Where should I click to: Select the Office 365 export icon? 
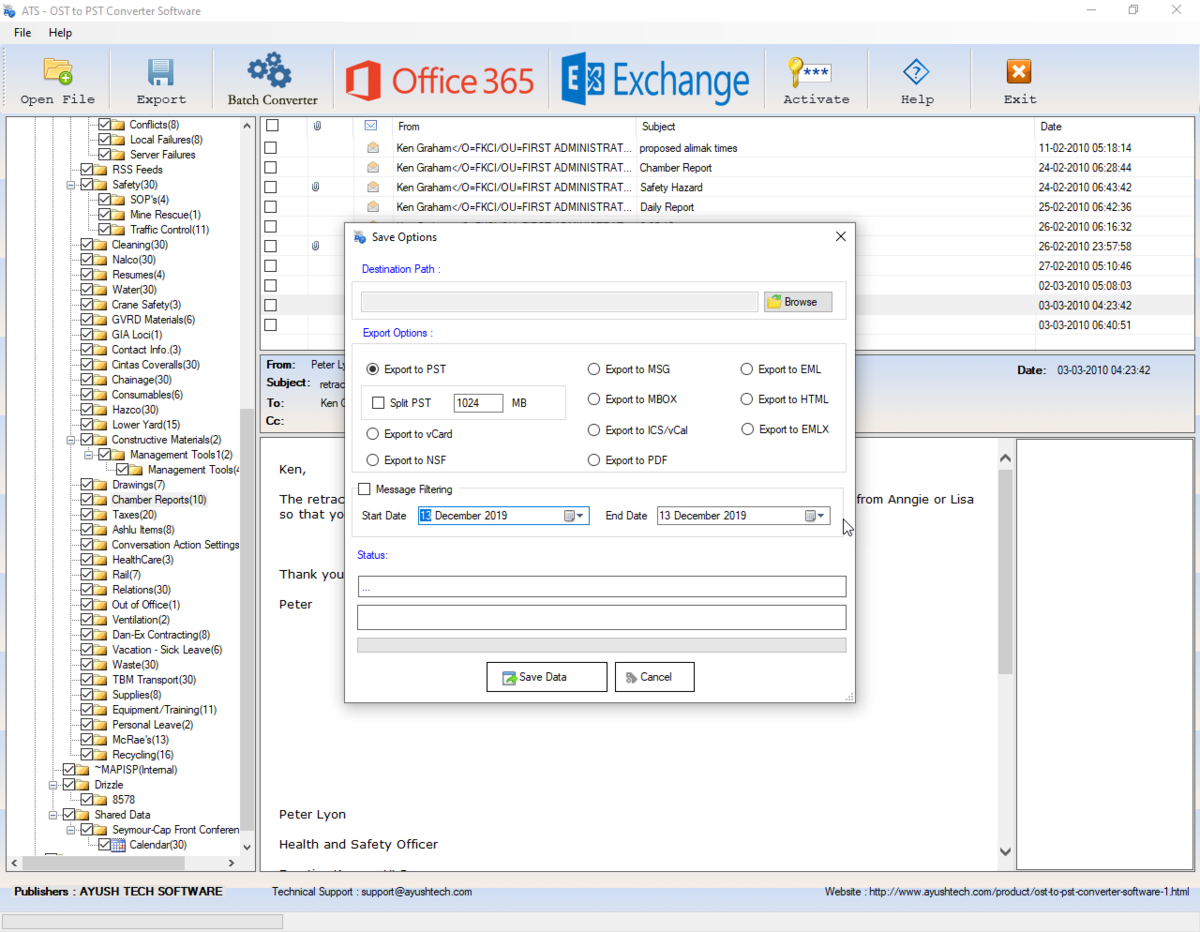[x=440, y=78]
